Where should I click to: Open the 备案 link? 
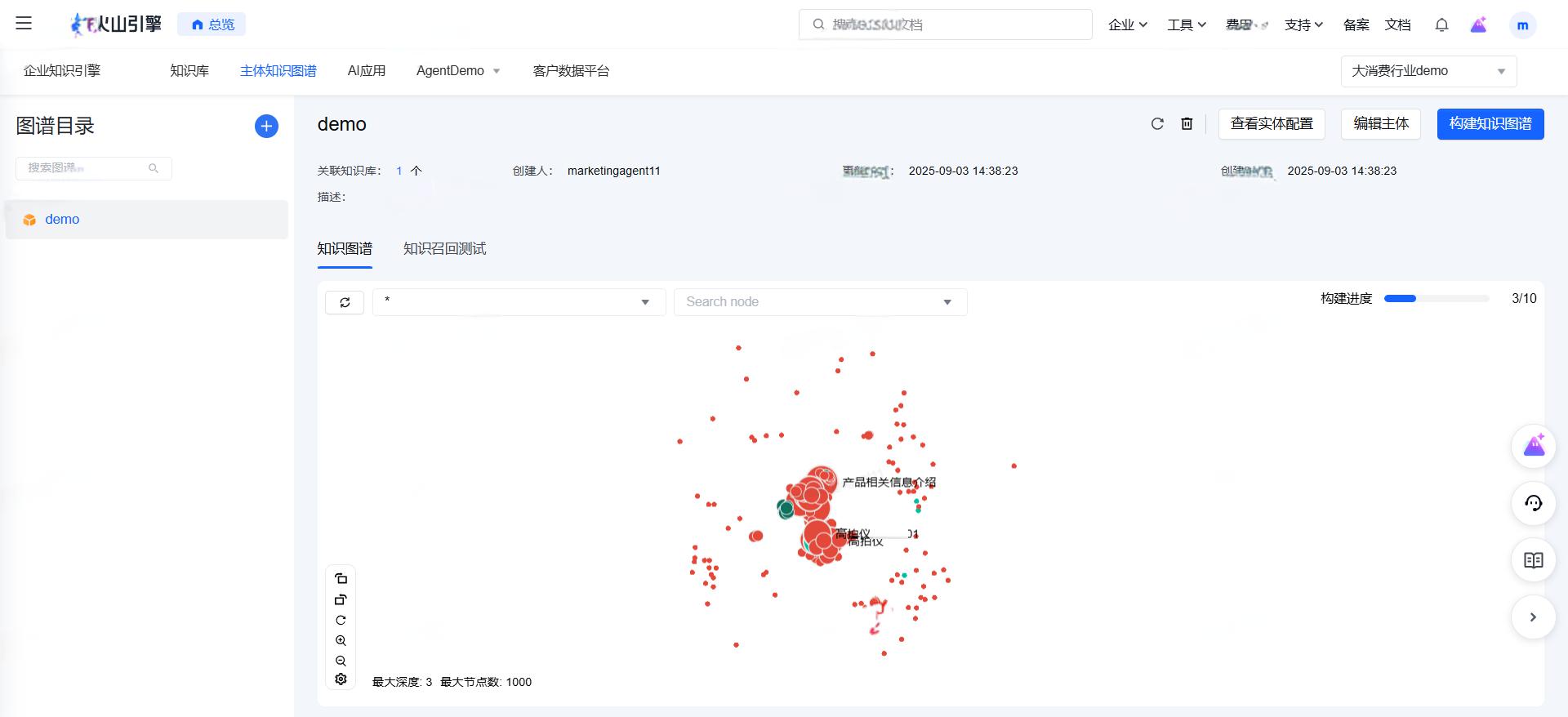[x=1356, y=24]
